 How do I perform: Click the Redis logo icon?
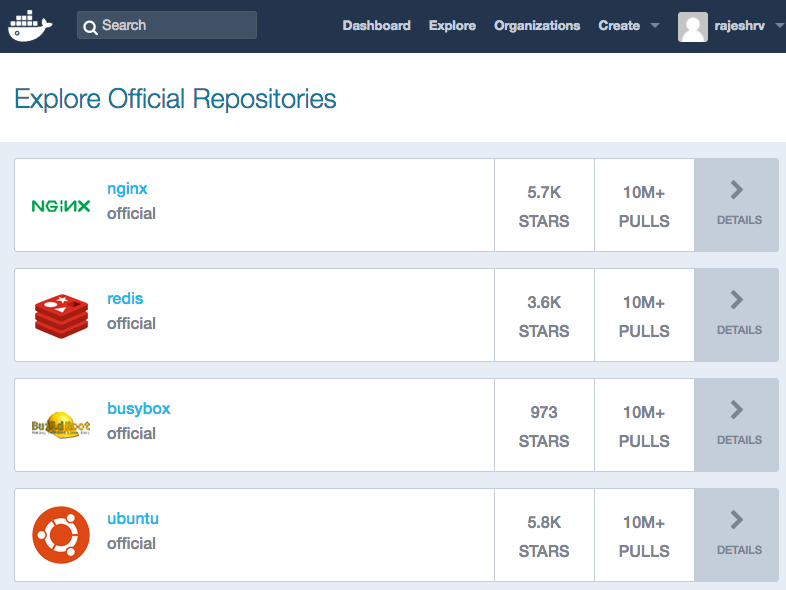(61, 316)
